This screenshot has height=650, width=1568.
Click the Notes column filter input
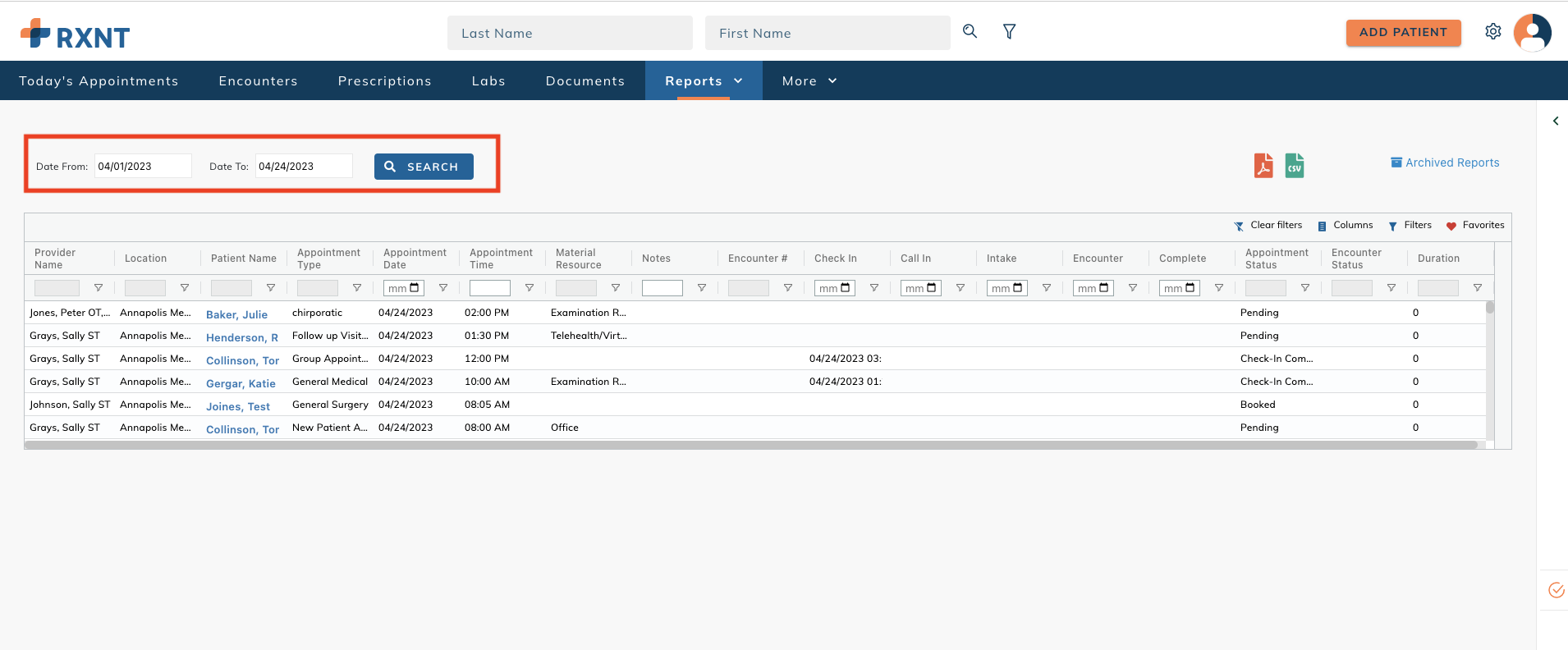(x=663, y=288)
